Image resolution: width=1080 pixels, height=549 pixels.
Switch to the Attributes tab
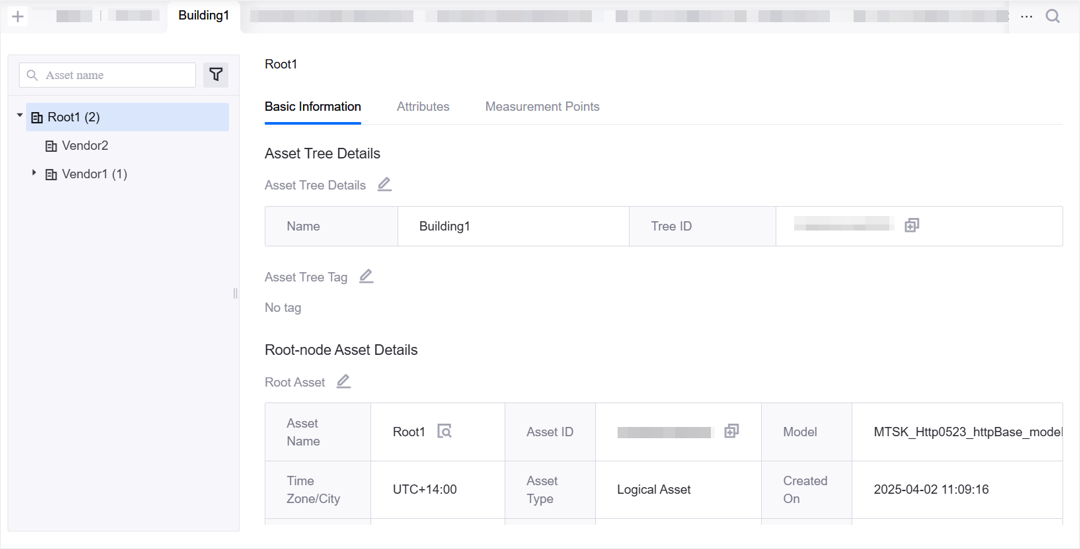[x=423, y=107]
